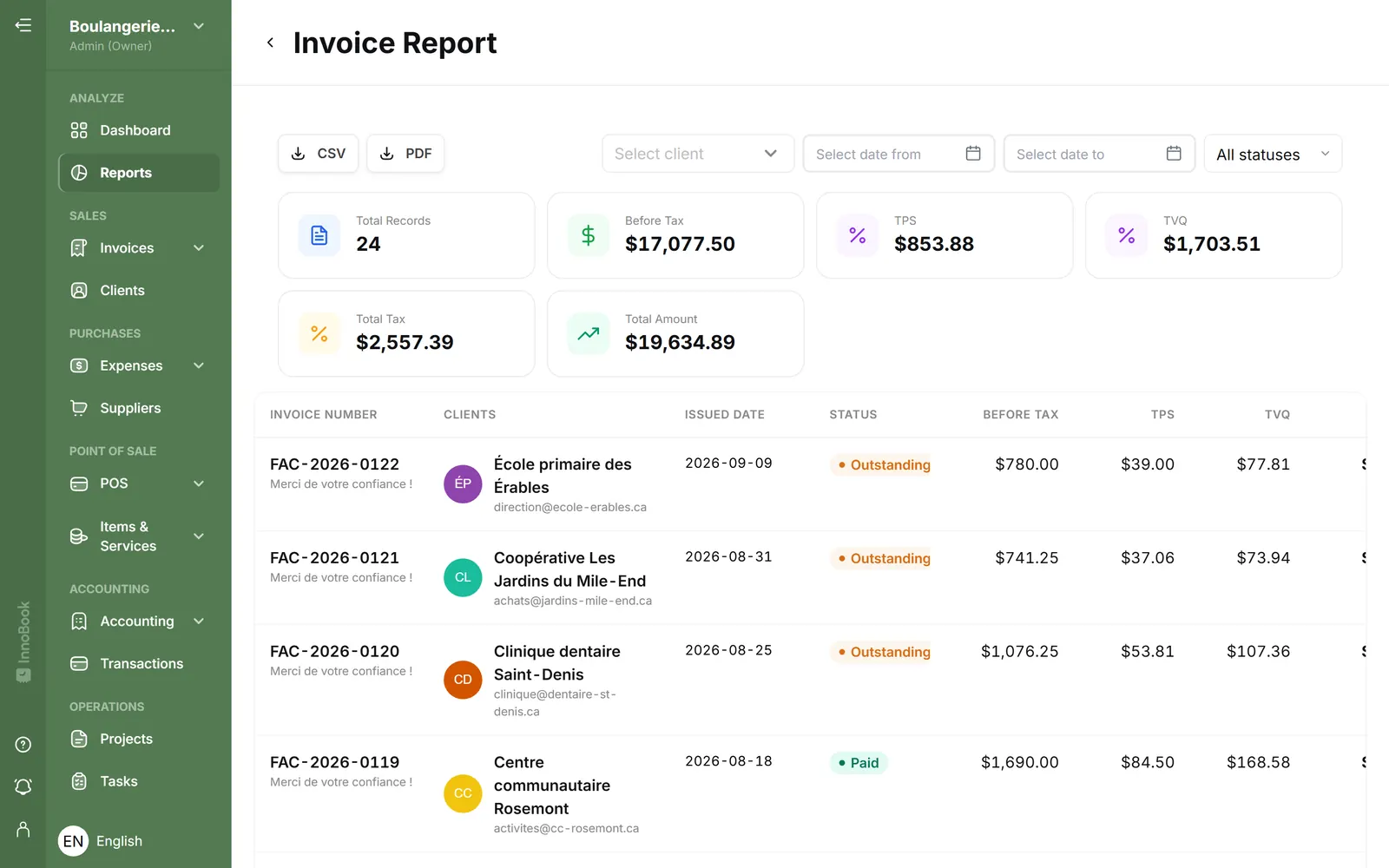Open the Boulangerie company switcher
Viewport: 1389px width, 868px height.
pos(139,35)
